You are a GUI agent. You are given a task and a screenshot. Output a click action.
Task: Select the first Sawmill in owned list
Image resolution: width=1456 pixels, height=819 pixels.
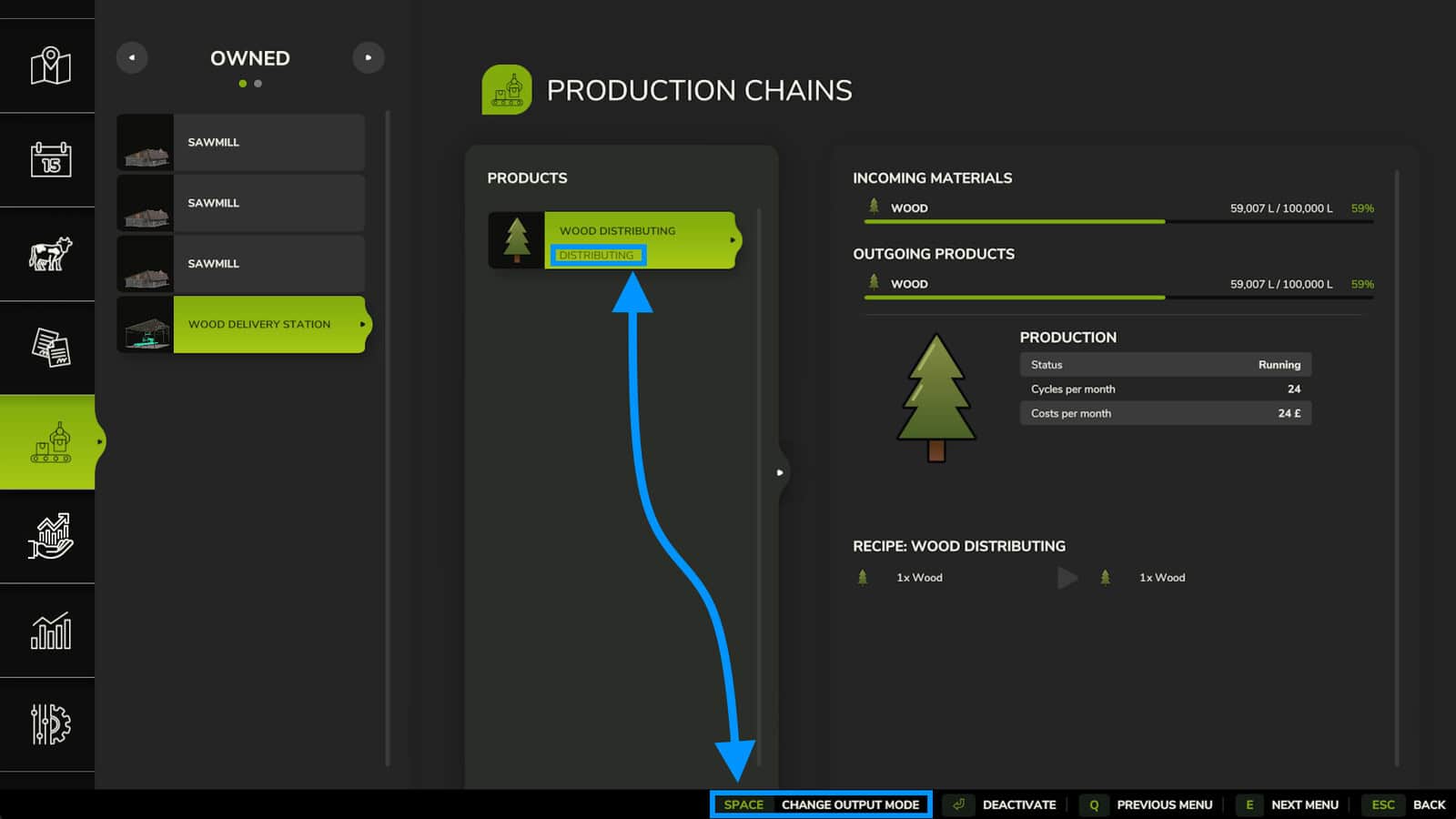241,142
